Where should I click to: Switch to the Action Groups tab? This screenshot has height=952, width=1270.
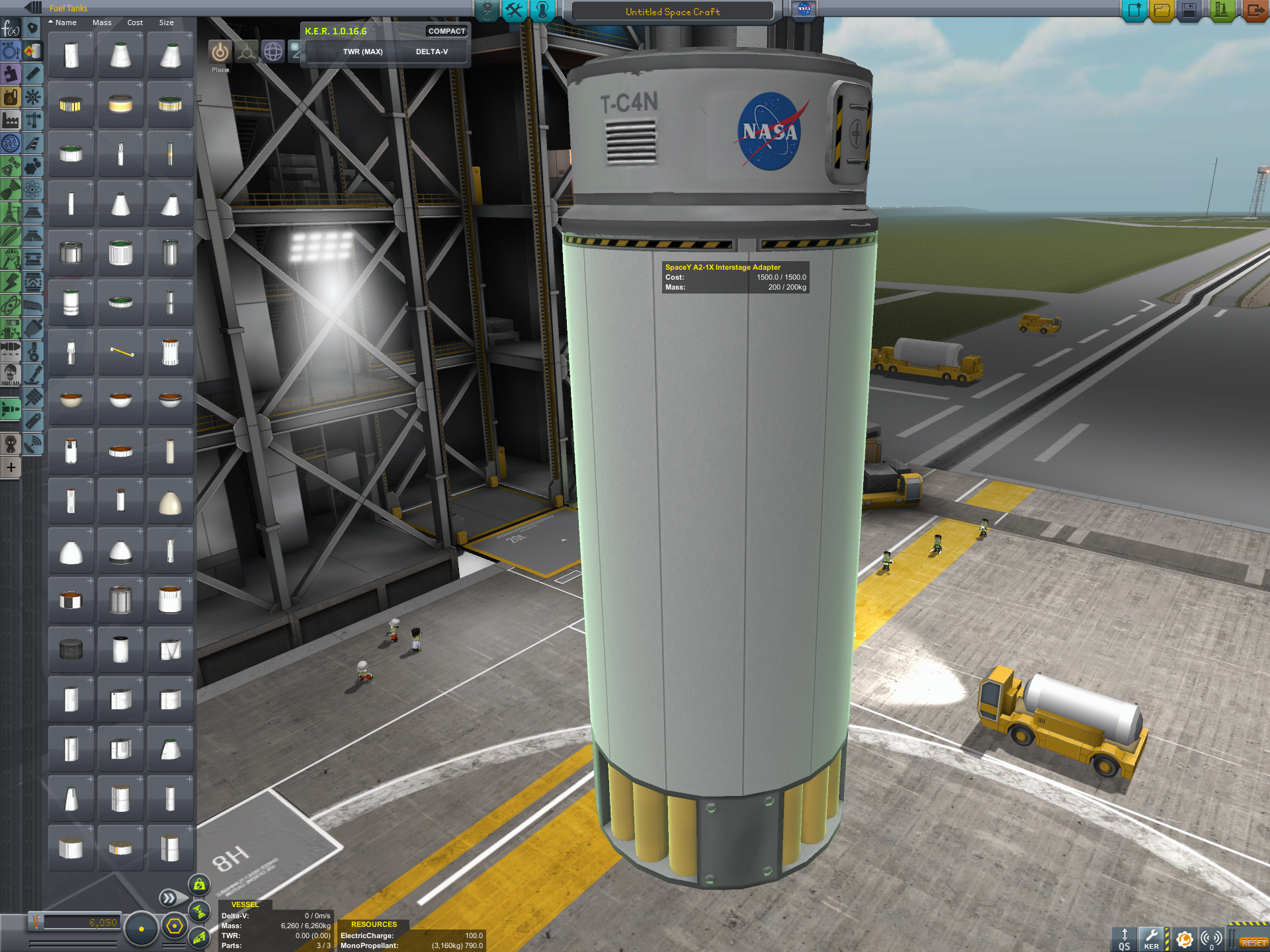coord(514,10)
